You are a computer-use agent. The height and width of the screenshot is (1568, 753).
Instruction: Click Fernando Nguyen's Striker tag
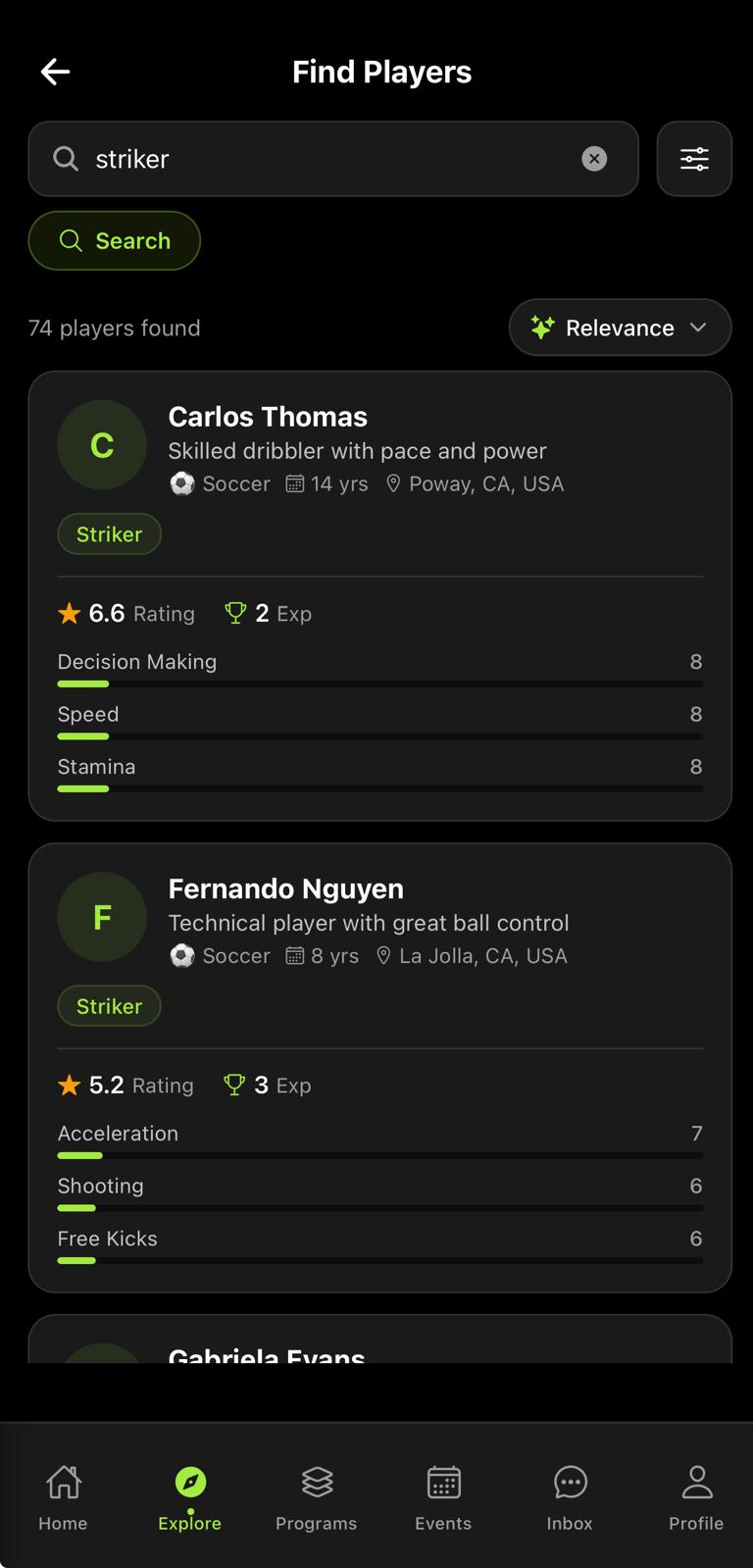click(x=110, y=1006)
